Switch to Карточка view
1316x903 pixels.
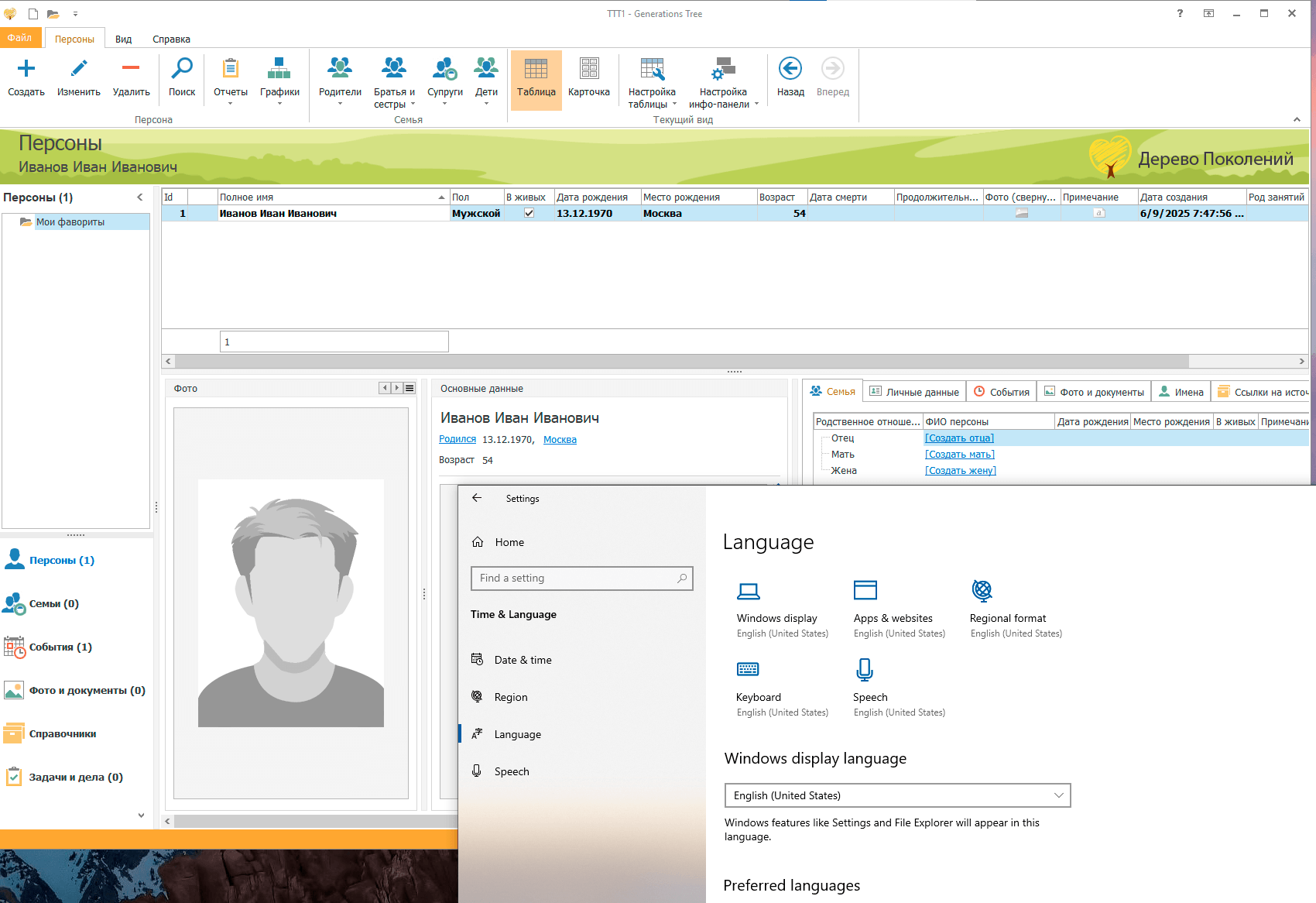click(x=589, y=78)
